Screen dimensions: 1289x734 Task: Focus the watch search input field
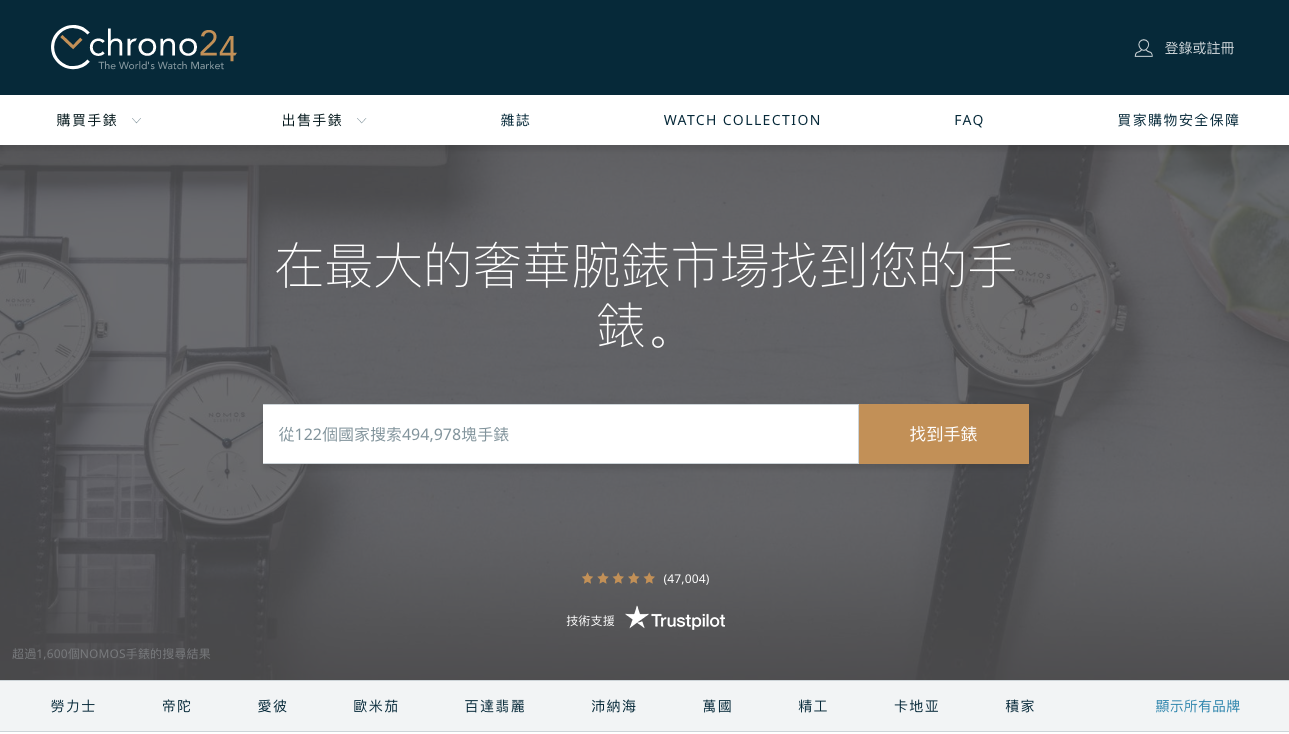click(560, 434)
